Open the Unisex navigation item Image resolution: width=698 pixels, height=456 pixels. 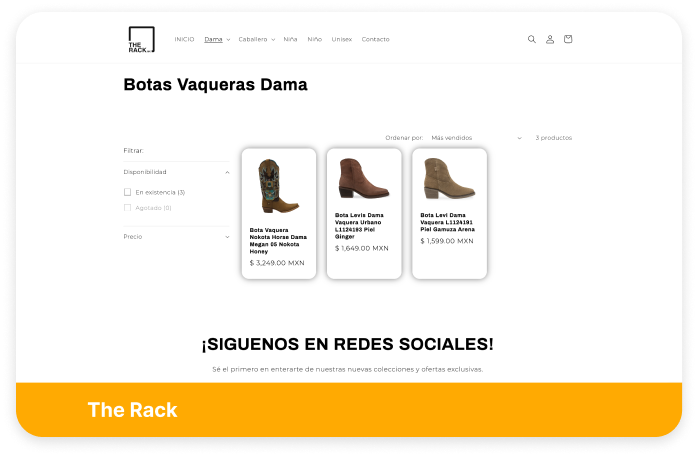(341, 39)
